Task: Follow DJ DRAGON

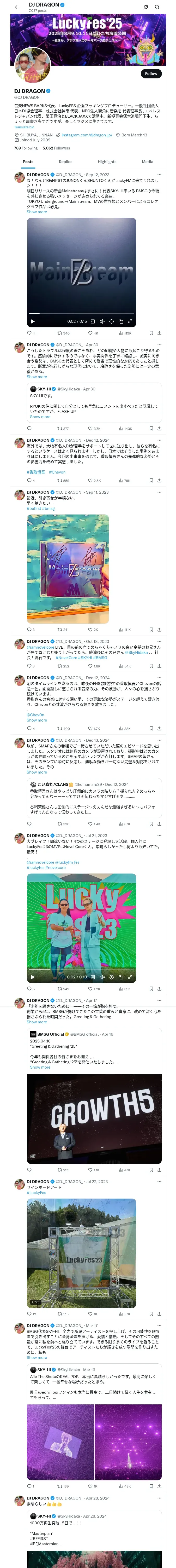Action: (x=150, y=74)
